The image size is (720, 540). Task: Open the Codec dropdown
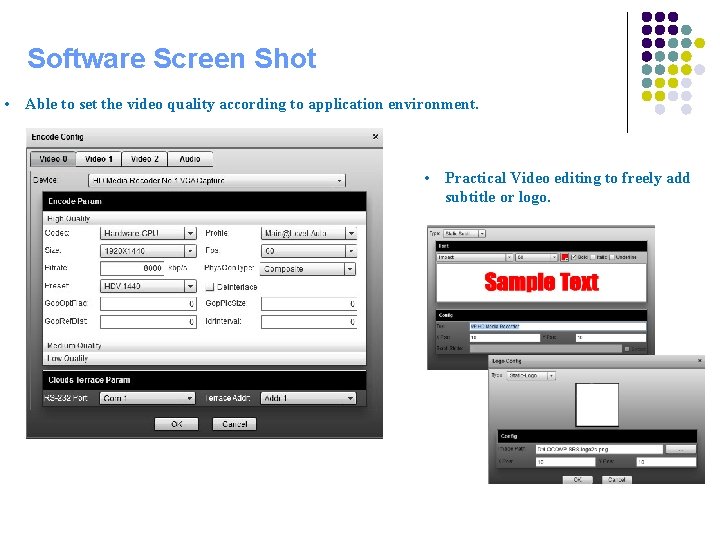[x=148, y=233]
